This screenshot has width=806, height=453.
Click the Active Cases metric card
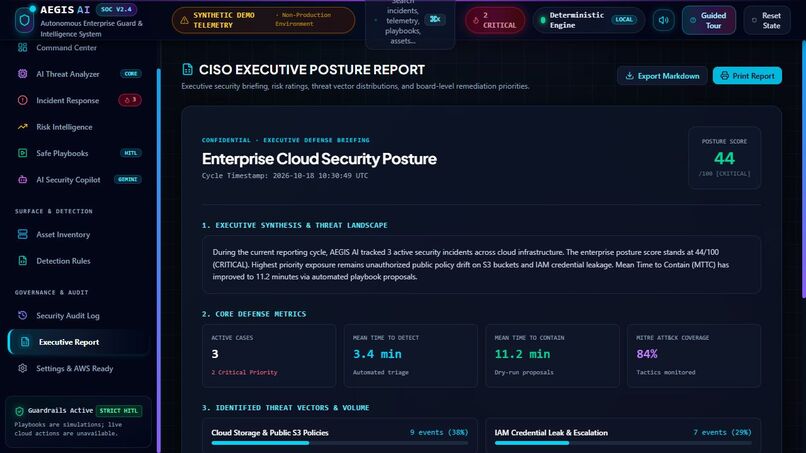click(x=269, y=355)
